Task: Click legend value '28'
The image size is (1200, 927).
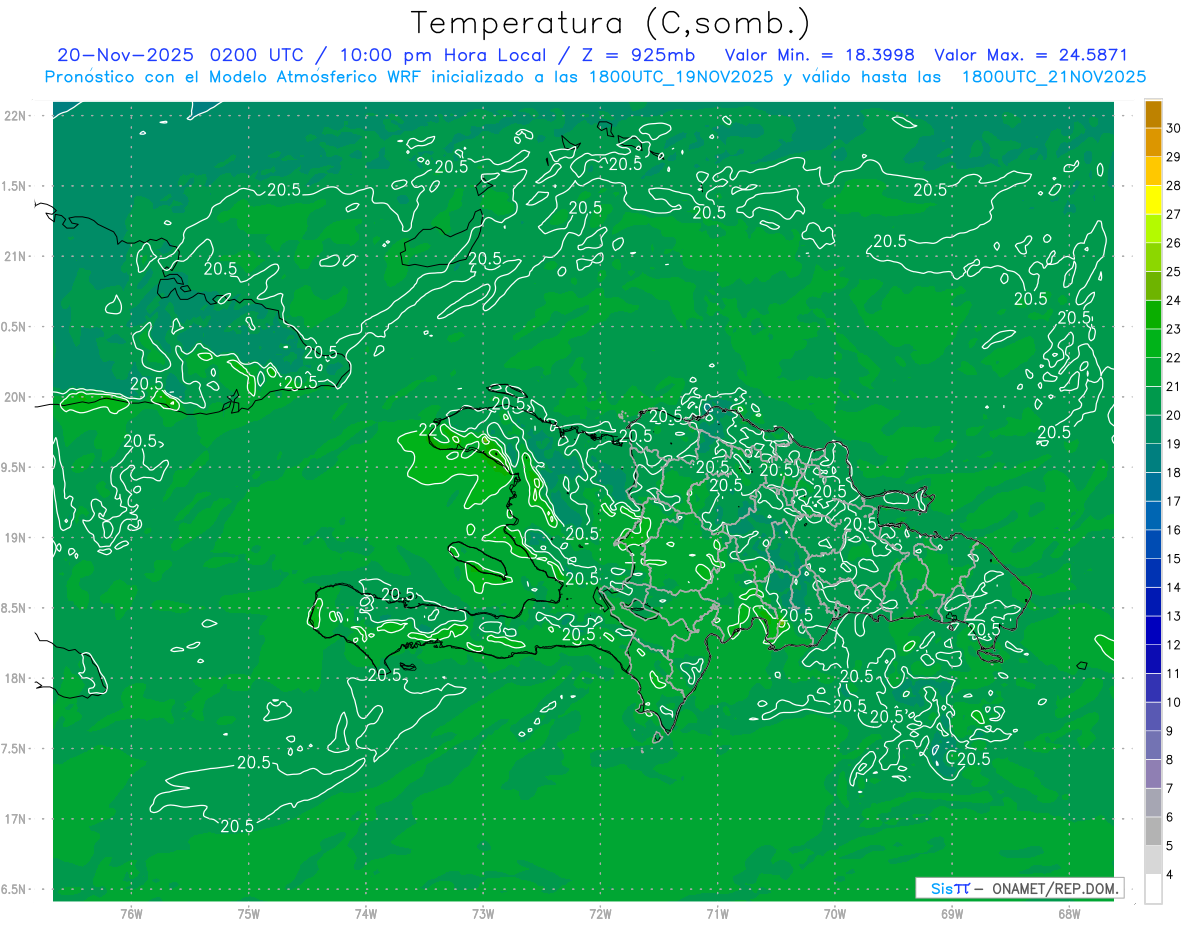Action: (x=1173, y=185)
